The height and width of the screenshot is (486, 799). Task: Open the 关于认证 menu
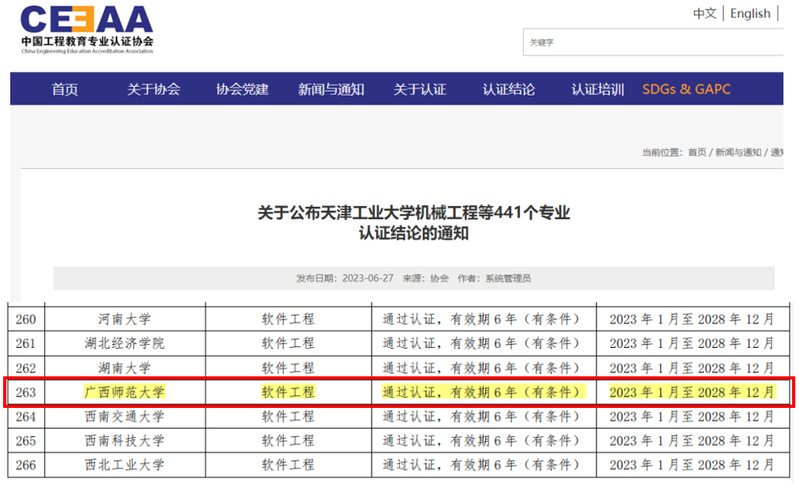pos(420,89)
